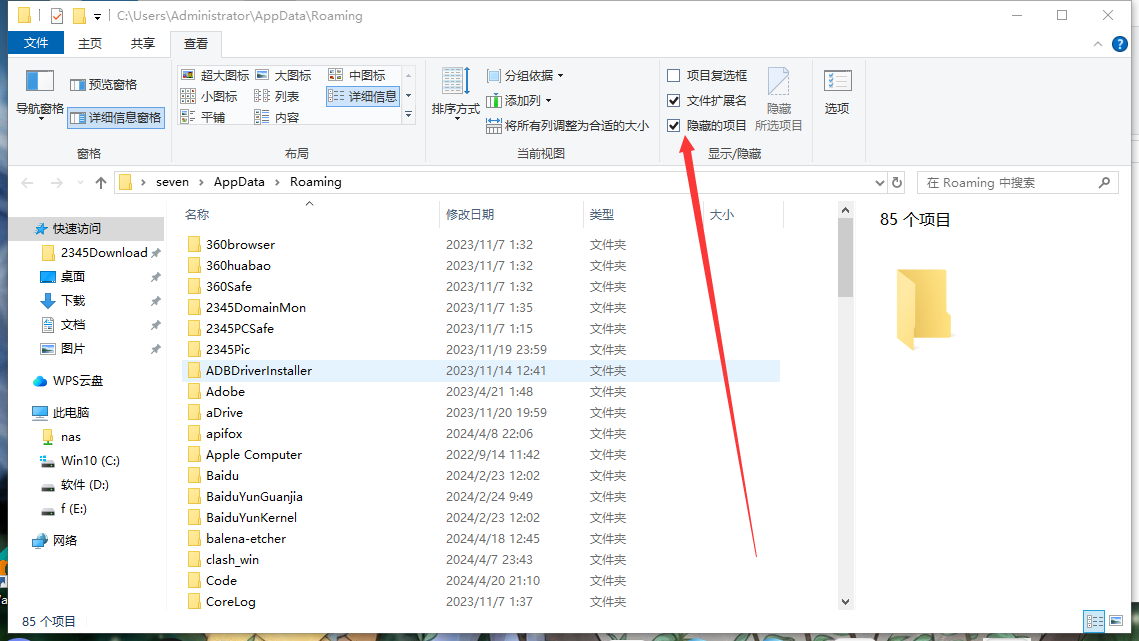Viewport: 1139px width, 641px height.
Task: Go up one folder level
Action: coord(101,182)
